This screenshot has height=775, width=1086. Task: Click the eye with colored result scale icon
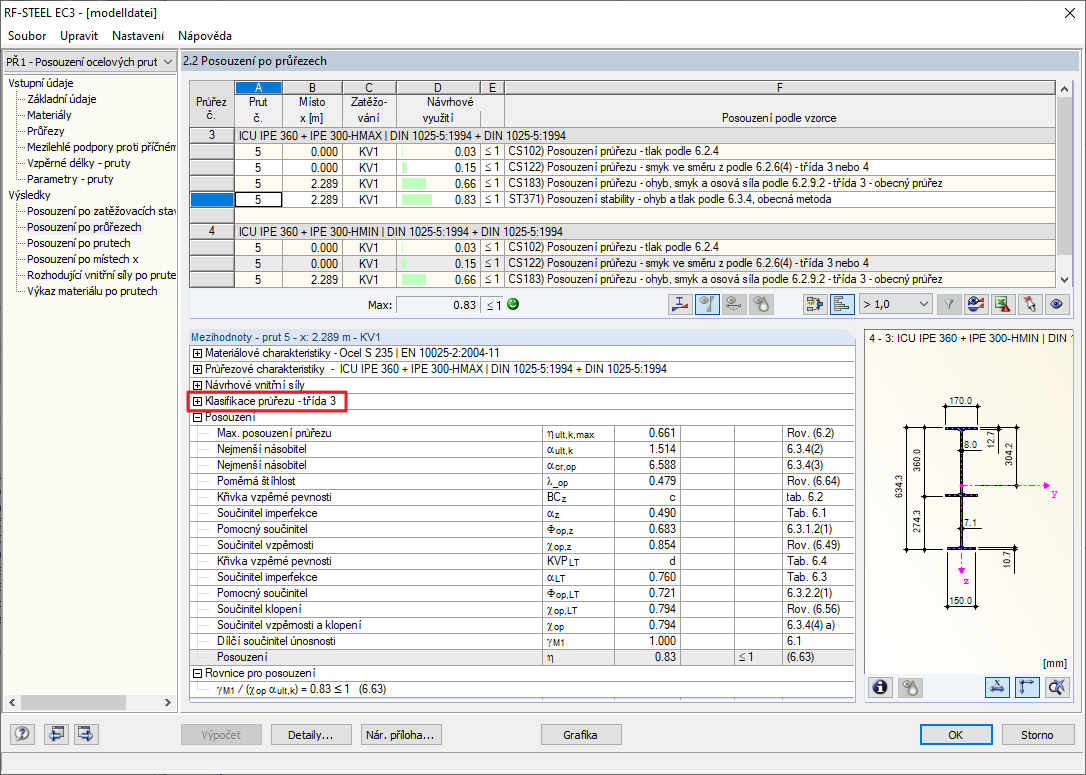(x=976, y=304)
